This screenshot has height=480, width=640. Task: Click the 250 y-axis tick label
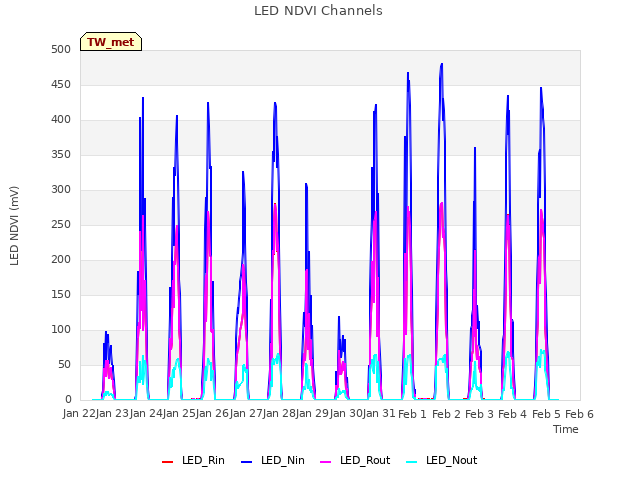pyautogui.click(x=61, y=224)
